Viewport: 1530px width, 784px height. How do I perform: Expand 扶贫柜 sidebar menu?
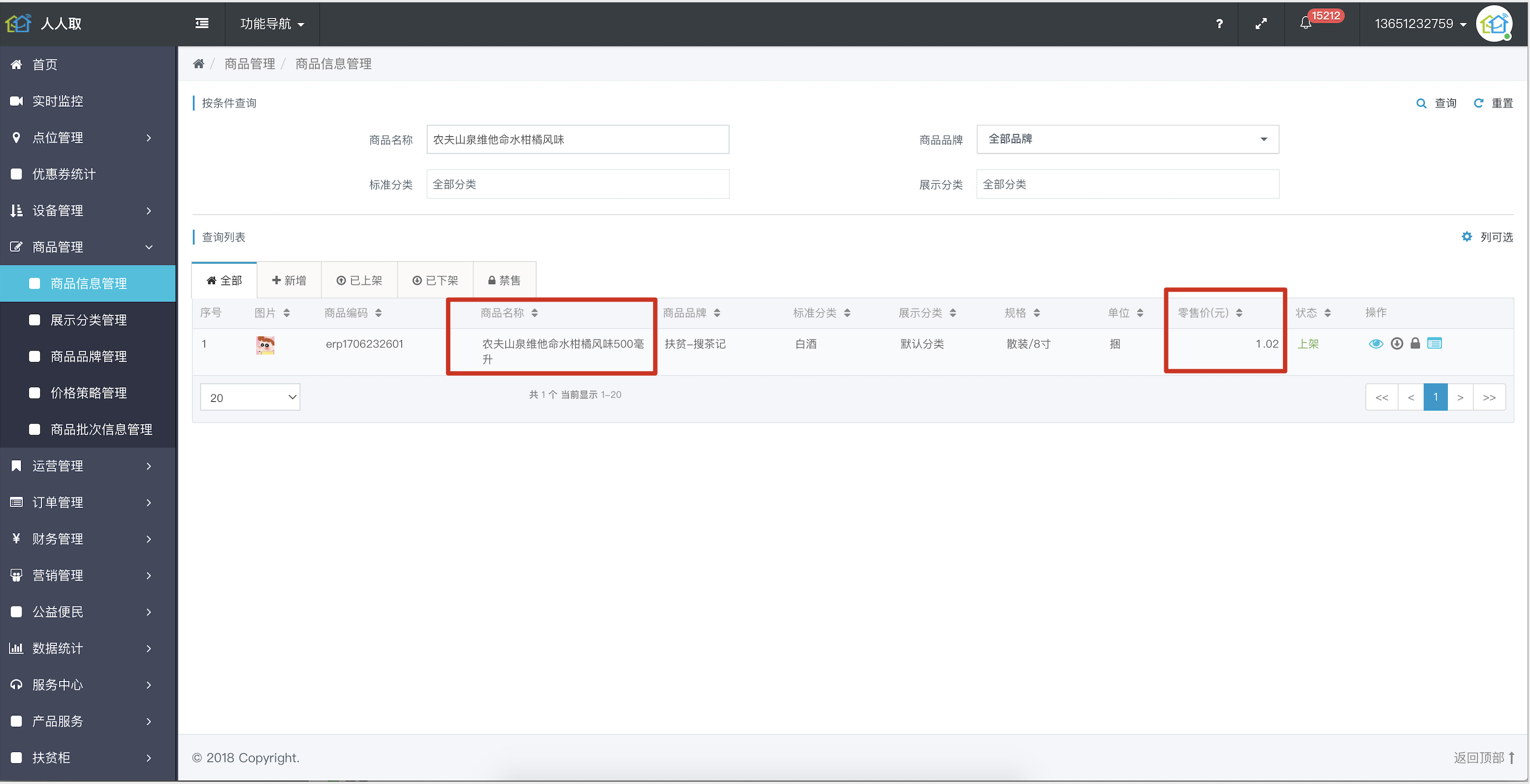coord(88,758)
